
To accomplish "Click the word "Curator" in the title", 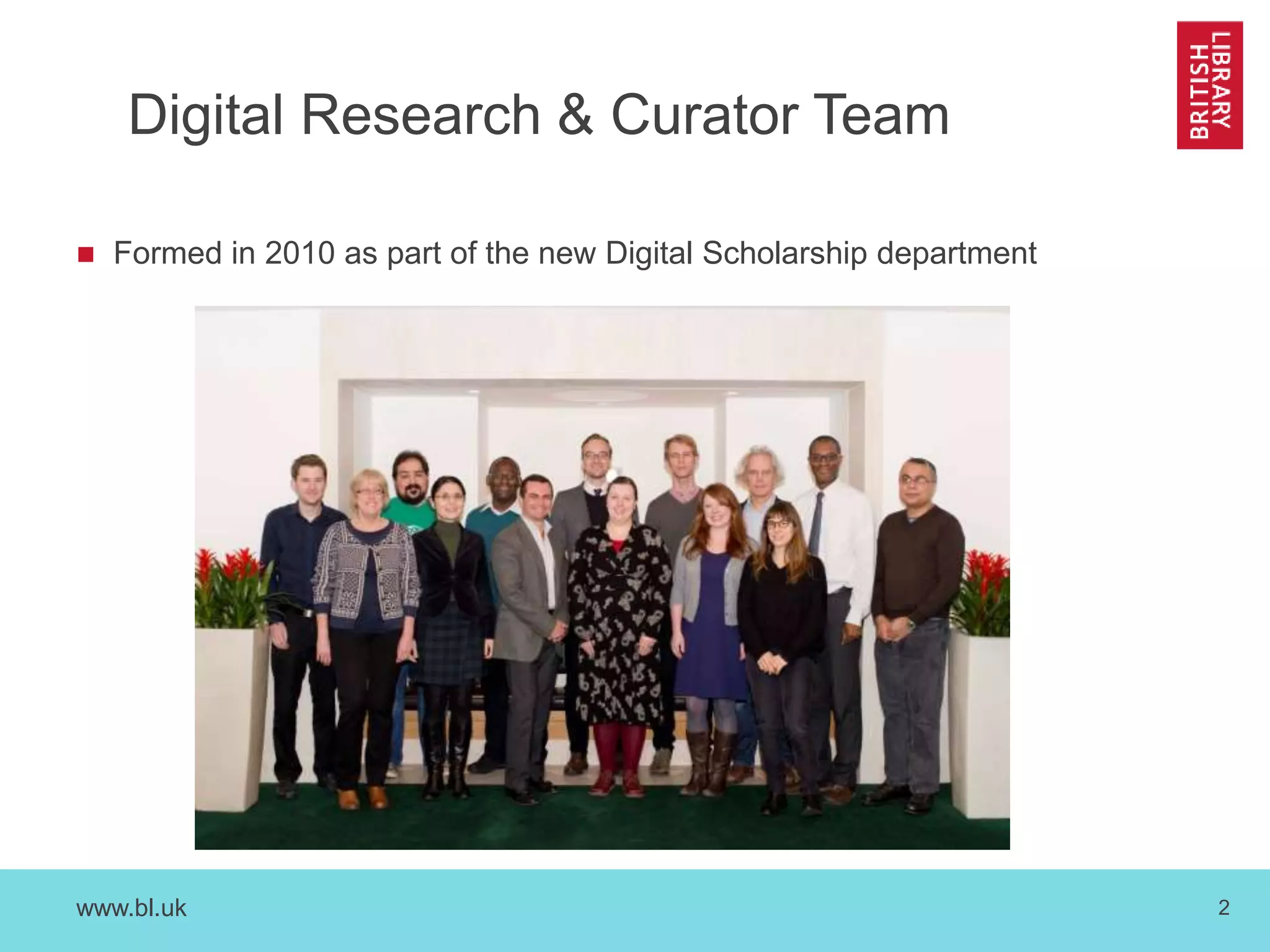I will coord(704,115).
